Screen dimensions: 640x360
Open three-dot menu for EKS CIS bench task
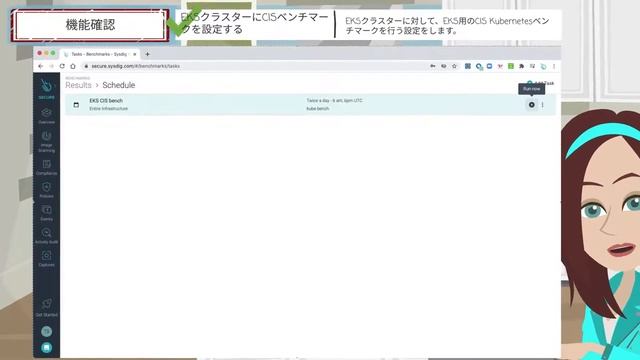pos(542,105)
